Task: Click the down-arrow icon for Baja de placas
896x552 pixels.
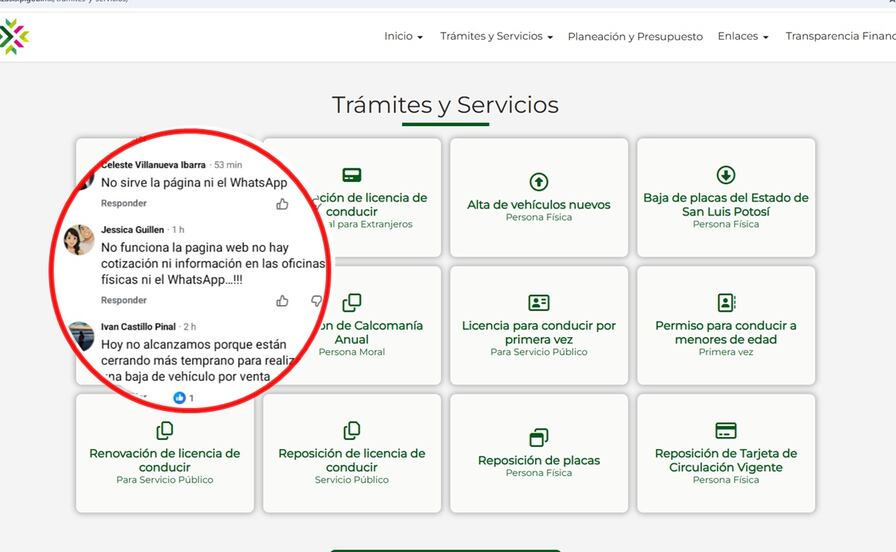Action: tap(726, 175)
